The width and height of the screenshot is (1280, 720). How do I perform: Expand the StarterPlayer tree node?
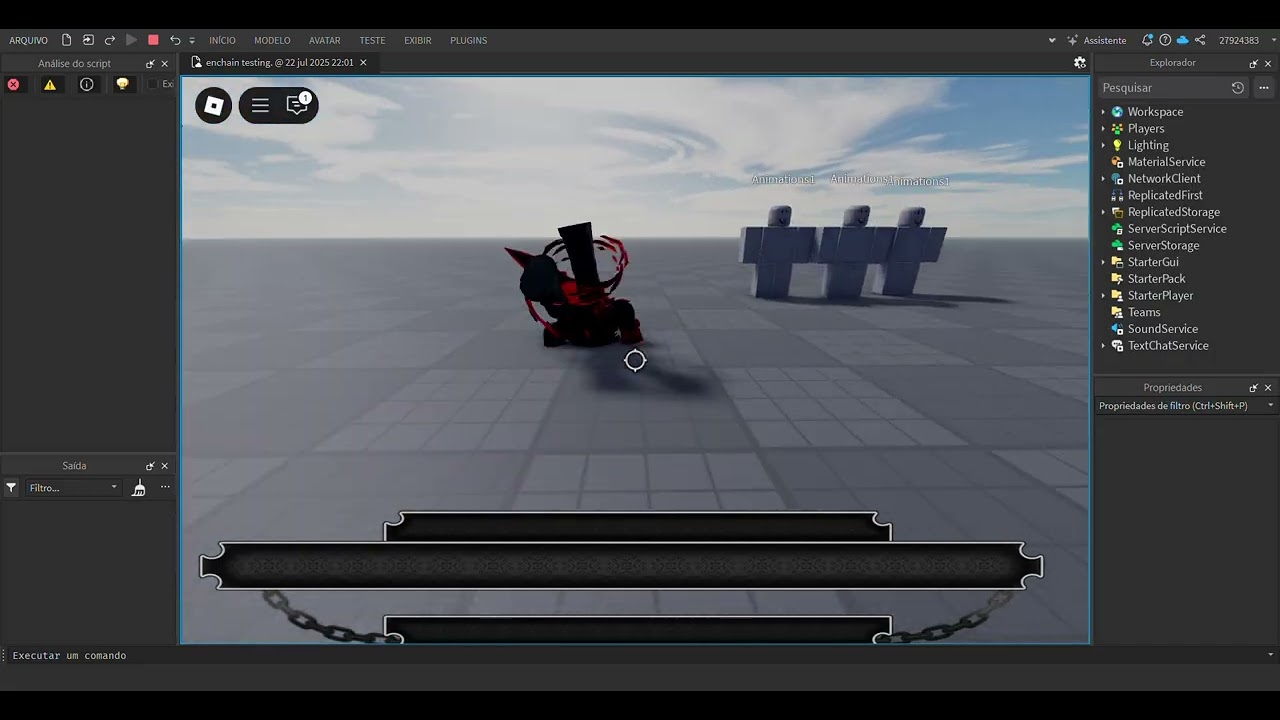click(1103, 296)
